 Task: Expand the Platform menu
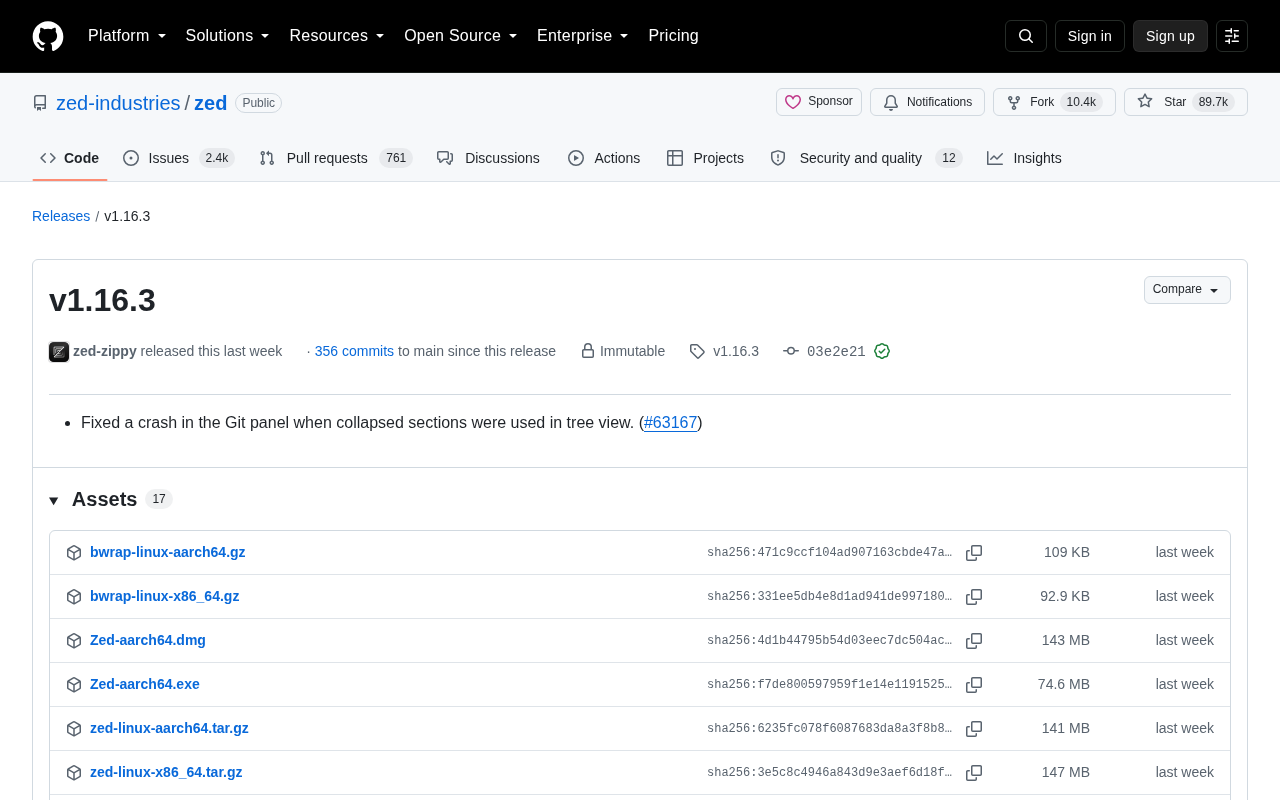coord(127,36)
